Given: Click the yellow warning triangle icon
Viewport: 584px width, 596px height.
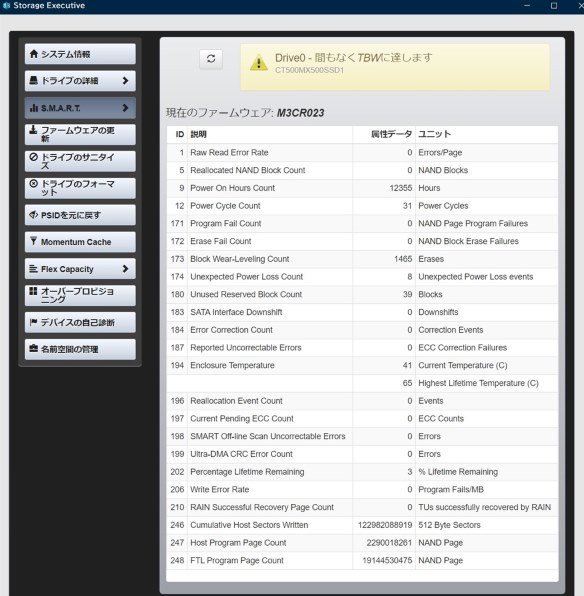Looking at the screenshot, I should coord(259,63).
